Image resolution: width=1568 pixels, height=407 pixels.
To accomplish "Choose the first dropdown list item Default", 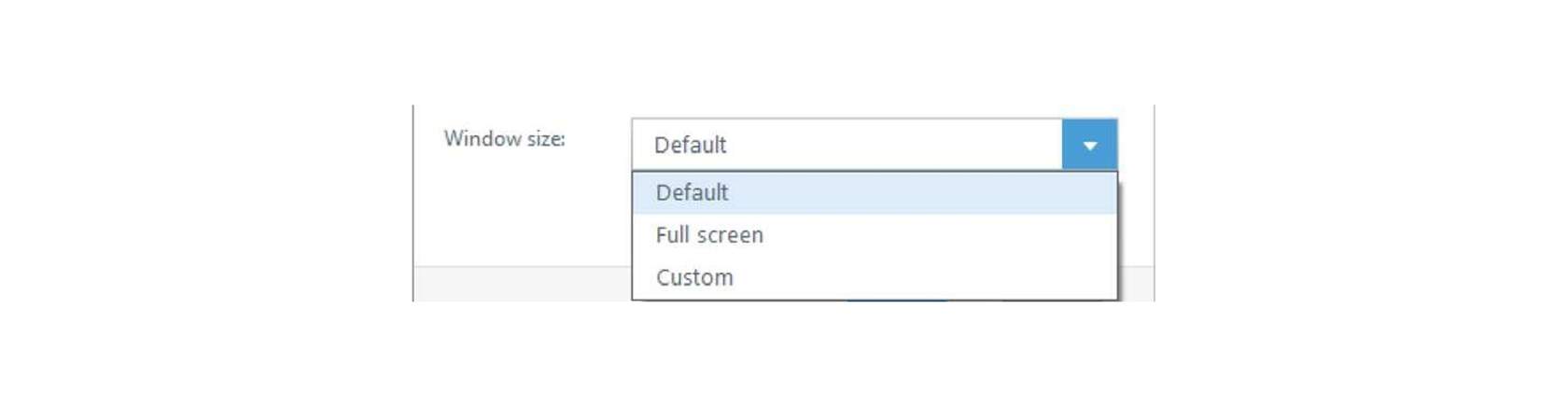I will (x=875, y=193).
